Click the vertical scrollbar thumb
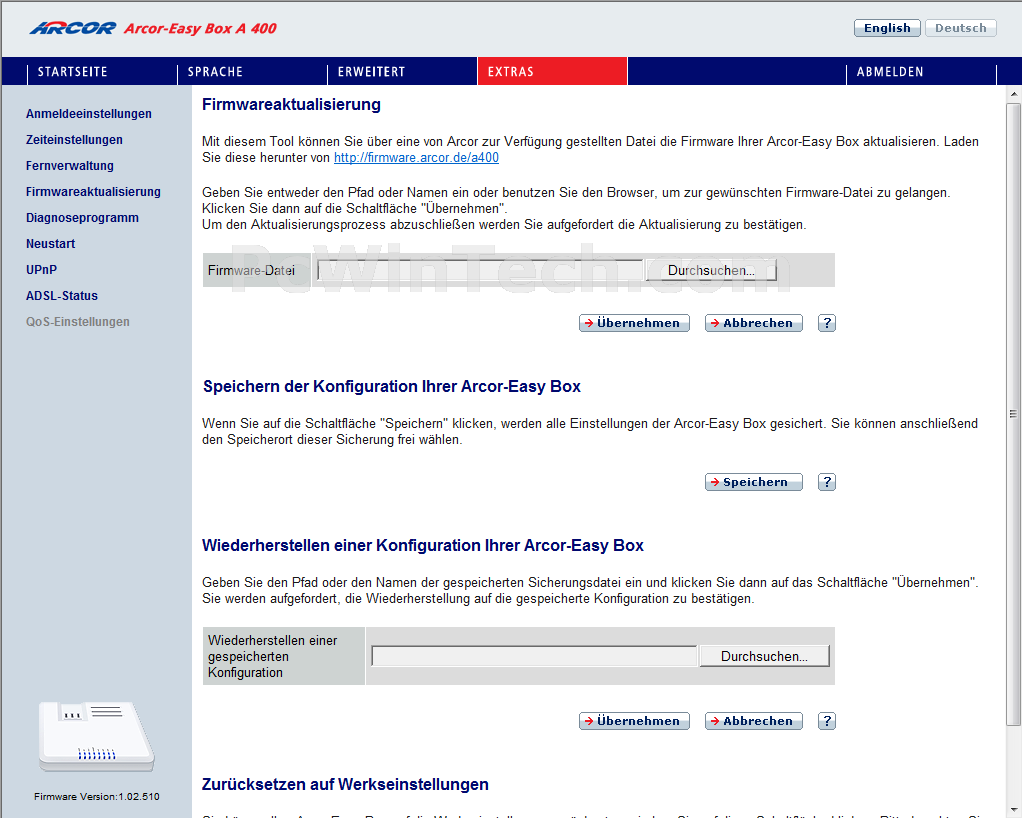 click(1014, 414)
